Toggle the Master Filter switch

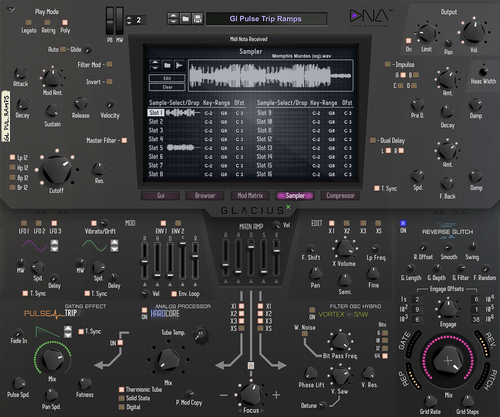[124, 141]
